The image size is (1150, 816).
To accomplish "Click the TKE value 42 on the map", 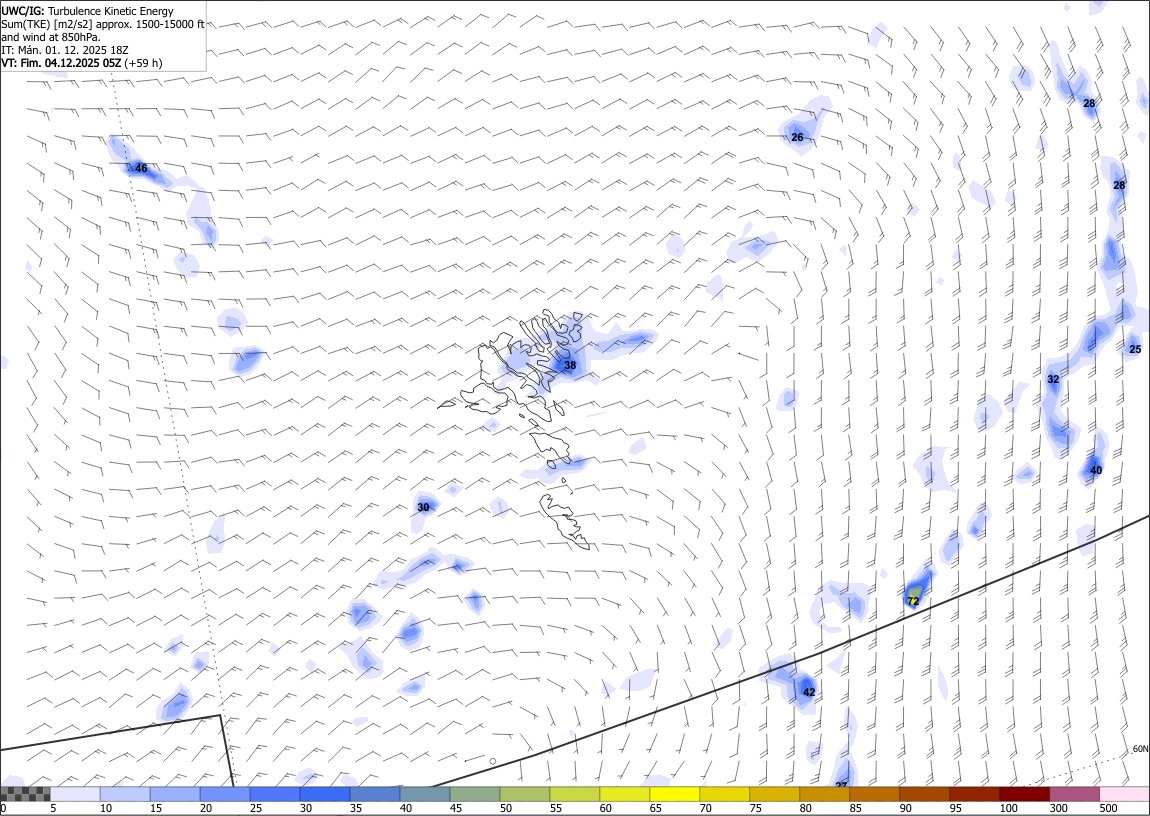I will tap(809, 692).
